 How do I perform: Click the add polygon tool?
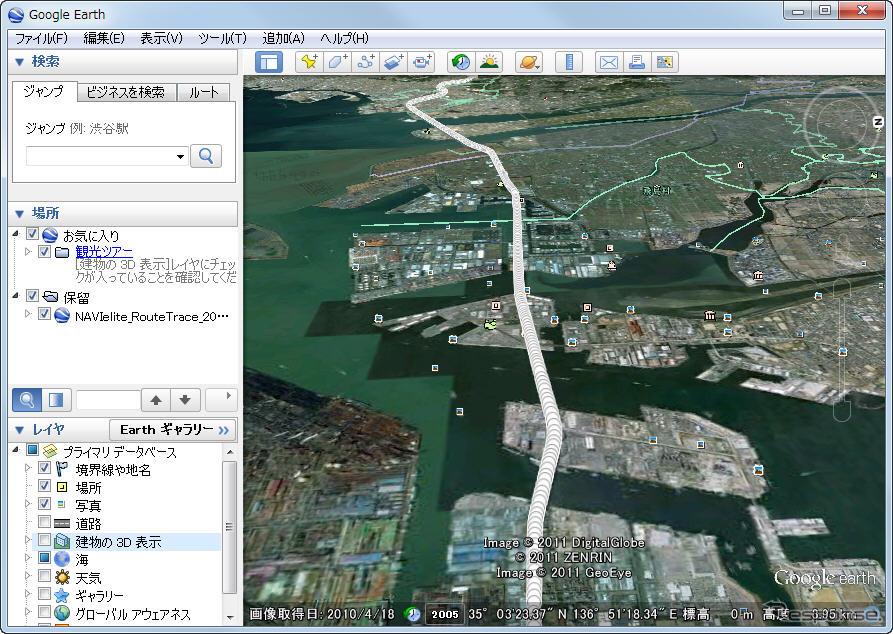(x=337, y=62)
